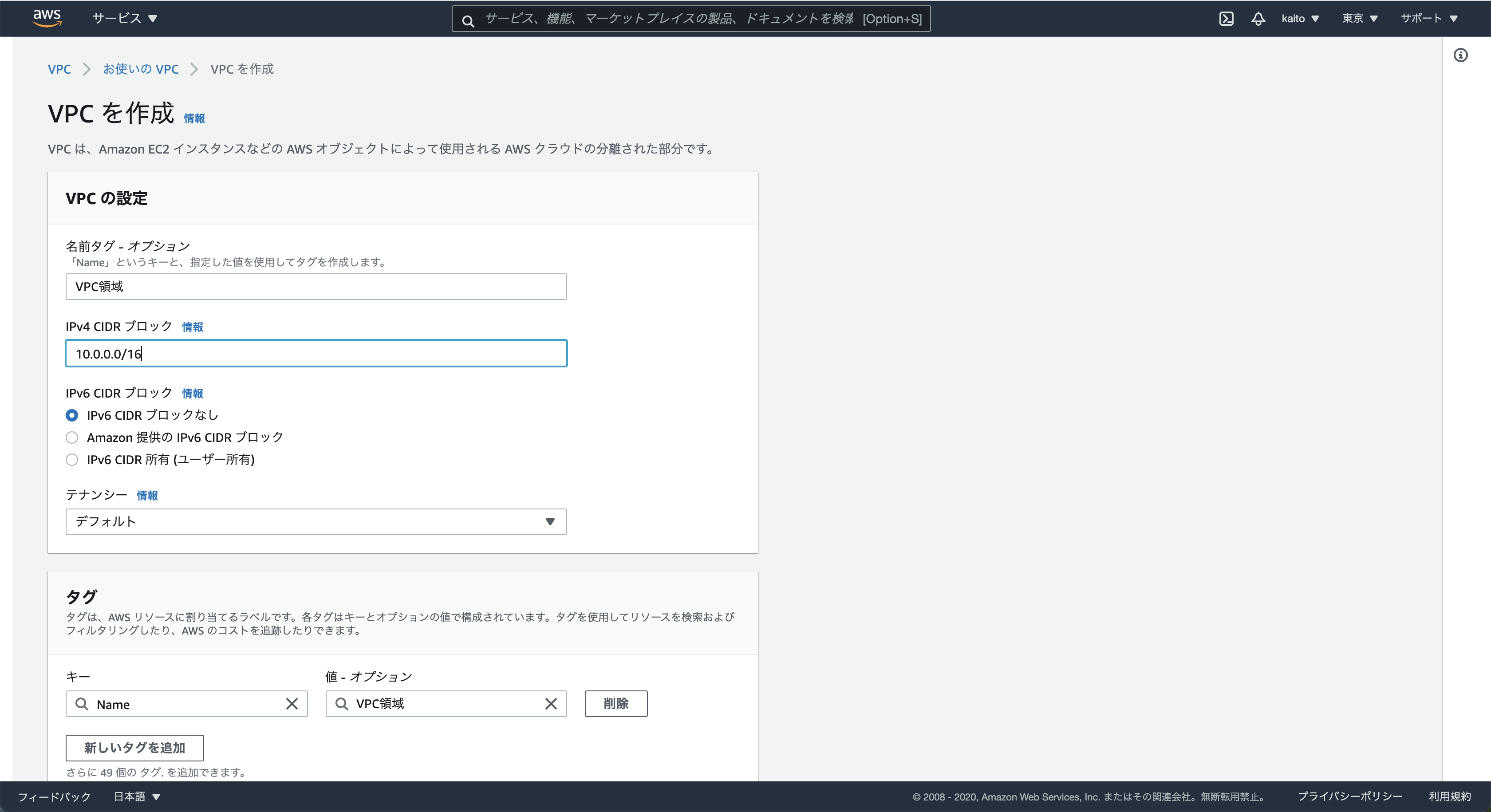Open the 東京 region selector

pos(1359,19)
